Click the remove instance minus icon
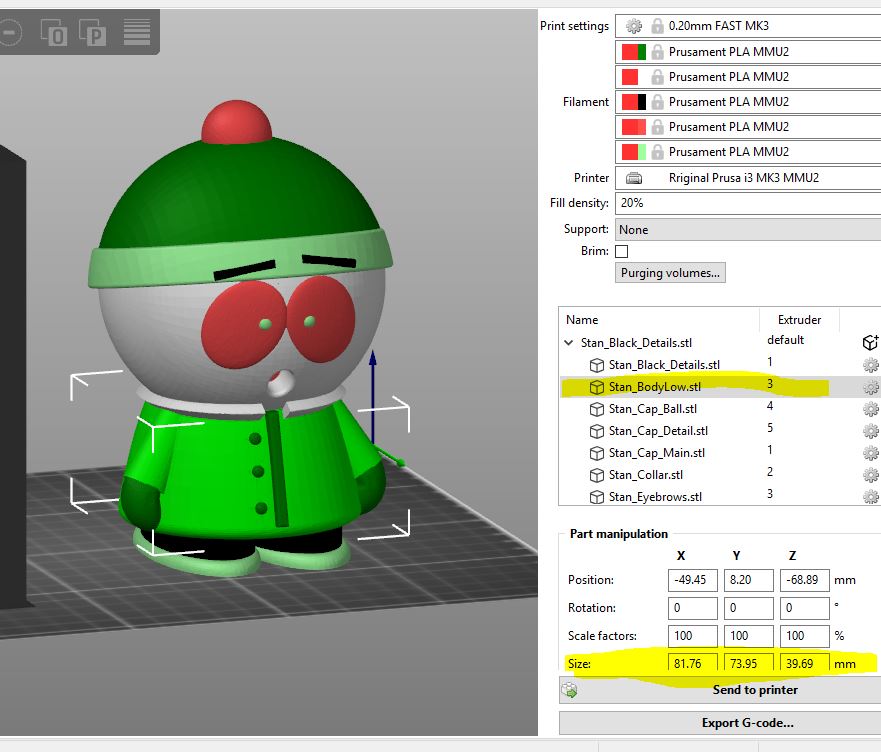 click(x=10, y=32)
